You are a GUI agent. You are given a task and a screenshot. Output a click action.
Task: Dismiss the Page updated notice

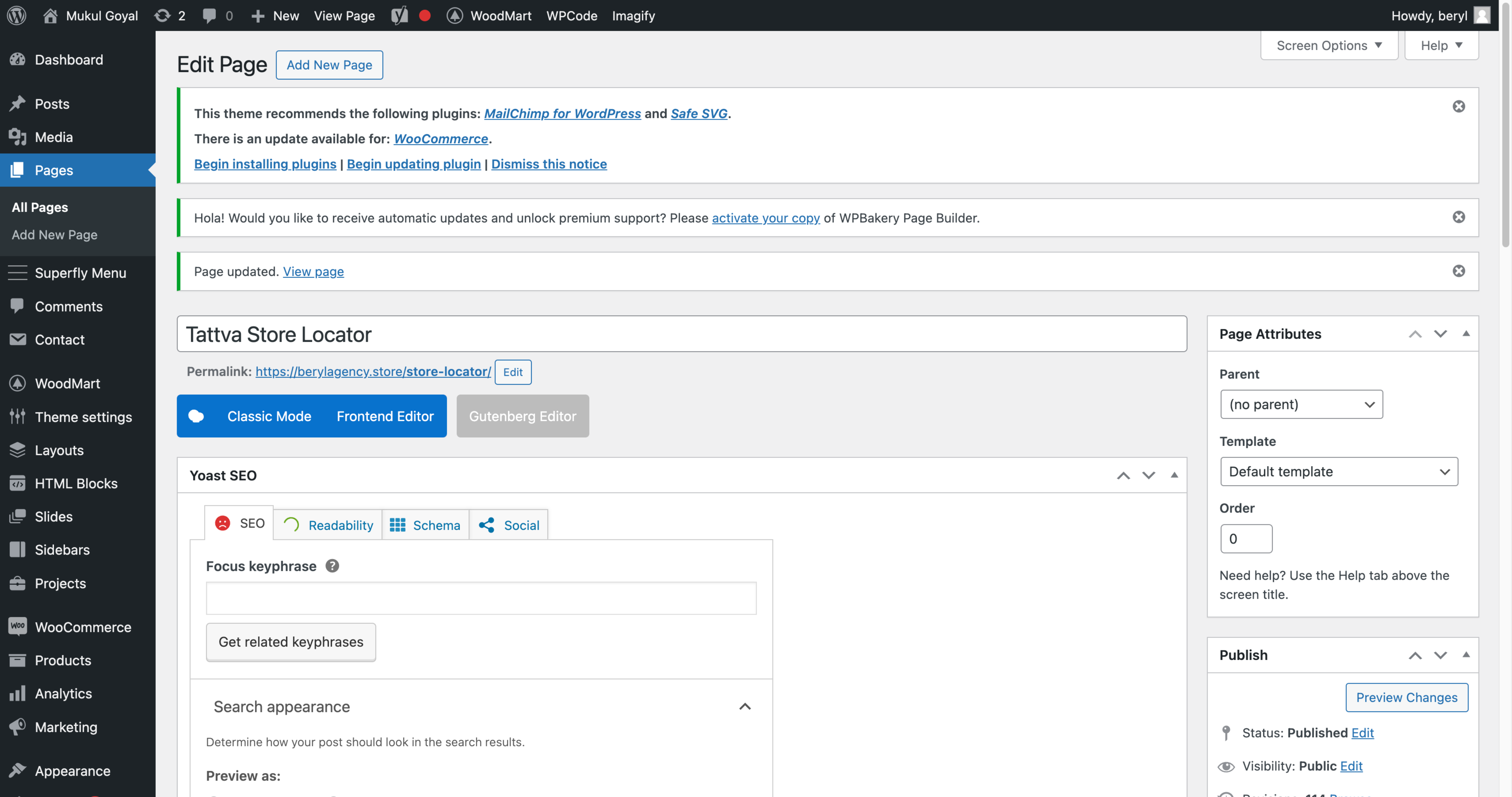[1459, 271]
